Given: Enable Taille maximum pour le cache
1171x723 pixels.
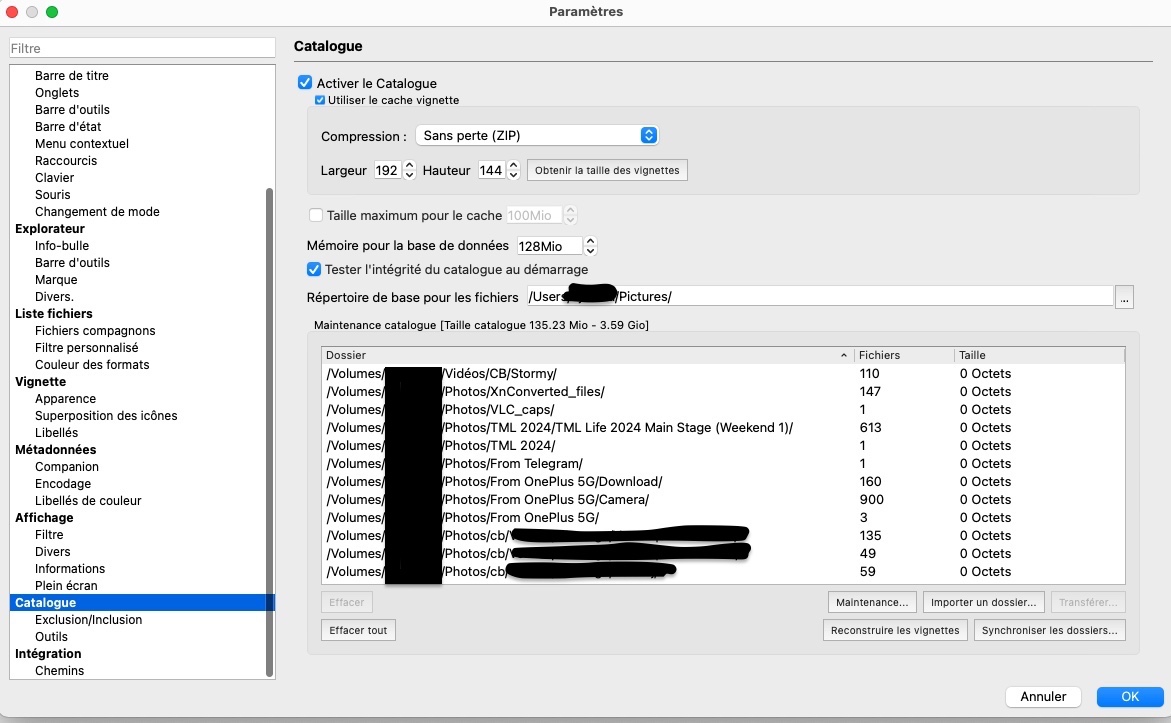Looking at the screenshot, I should (316, 215).
